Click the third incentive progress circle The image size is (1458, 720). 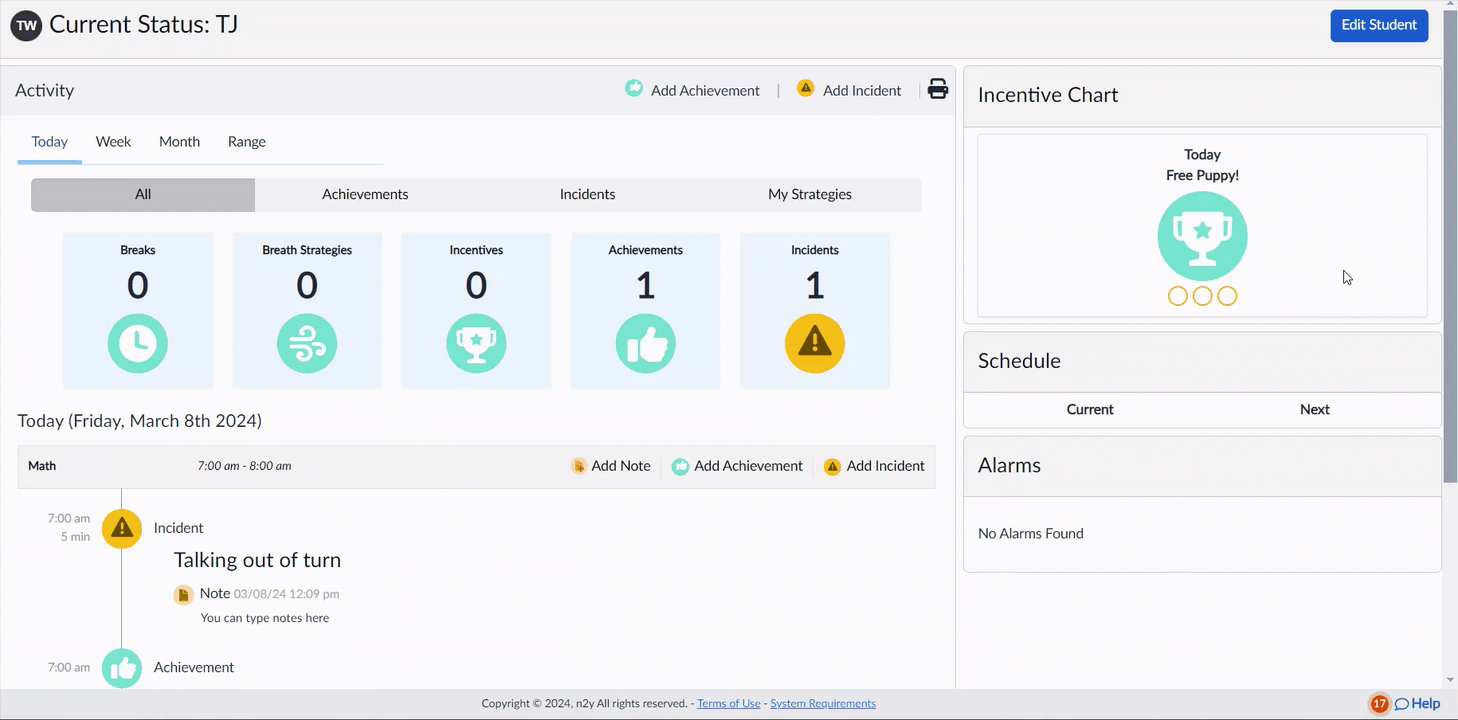pyautogui.click(x=1227, y=296)
